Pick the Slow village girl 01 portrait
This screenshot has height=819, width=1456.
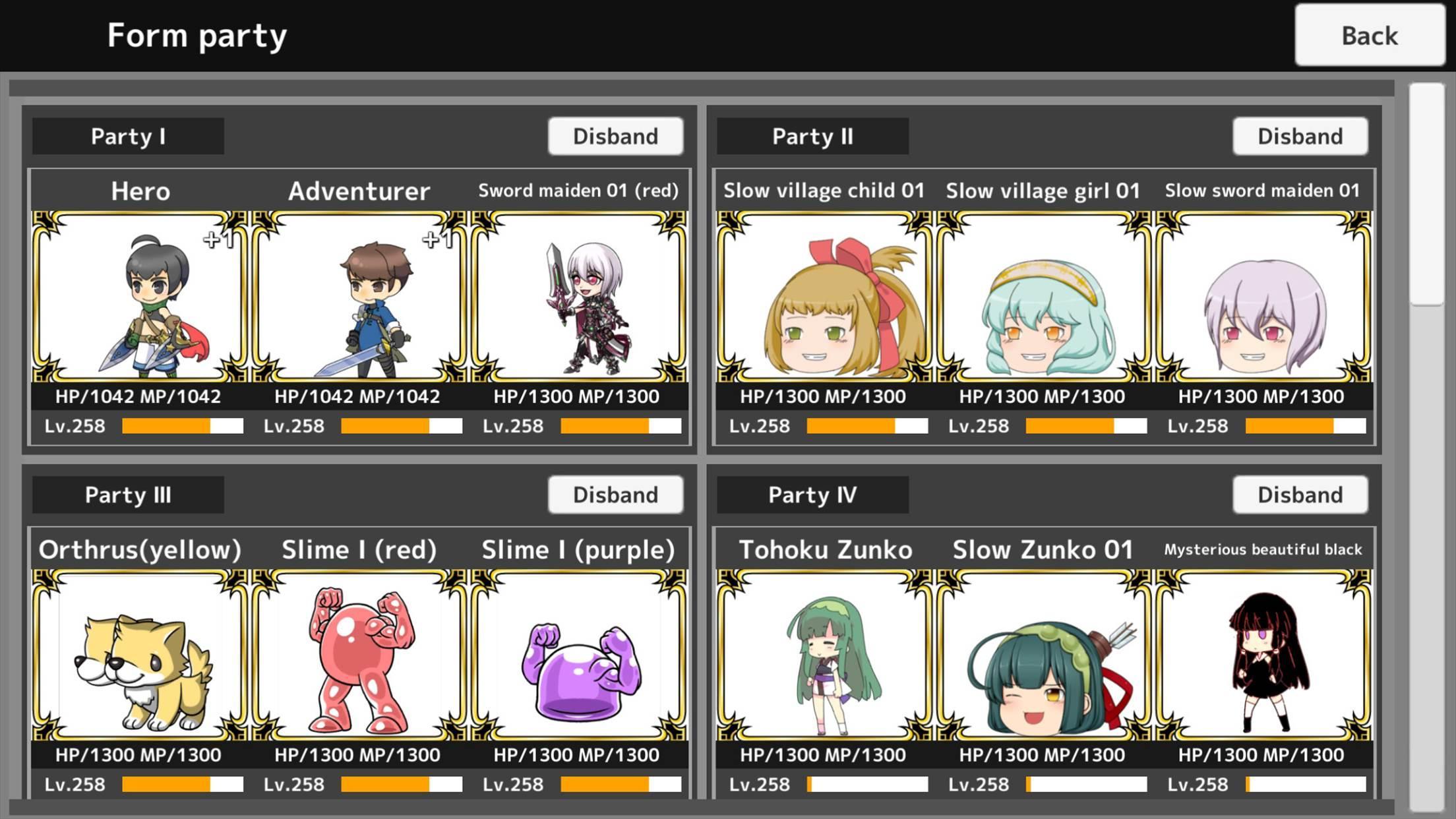(1043, 297)
